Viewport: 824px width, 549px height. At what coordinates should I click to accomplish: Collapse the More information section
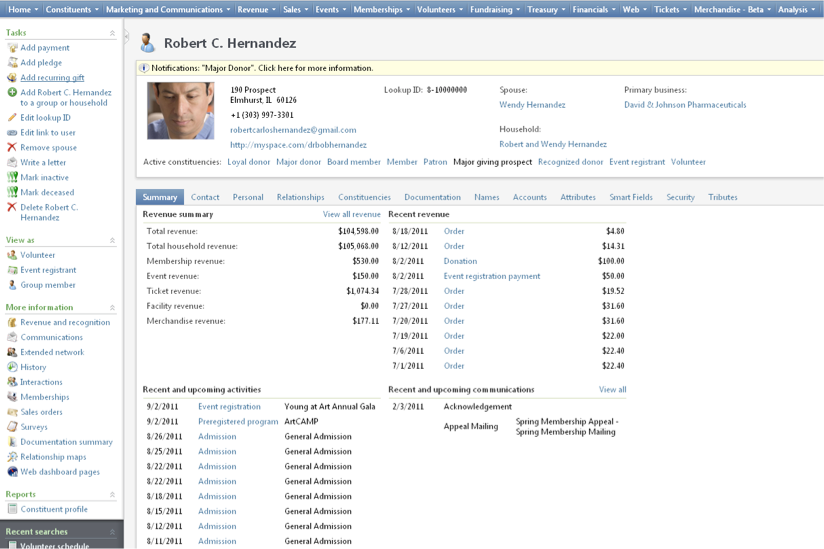click(x=112, y=307)
